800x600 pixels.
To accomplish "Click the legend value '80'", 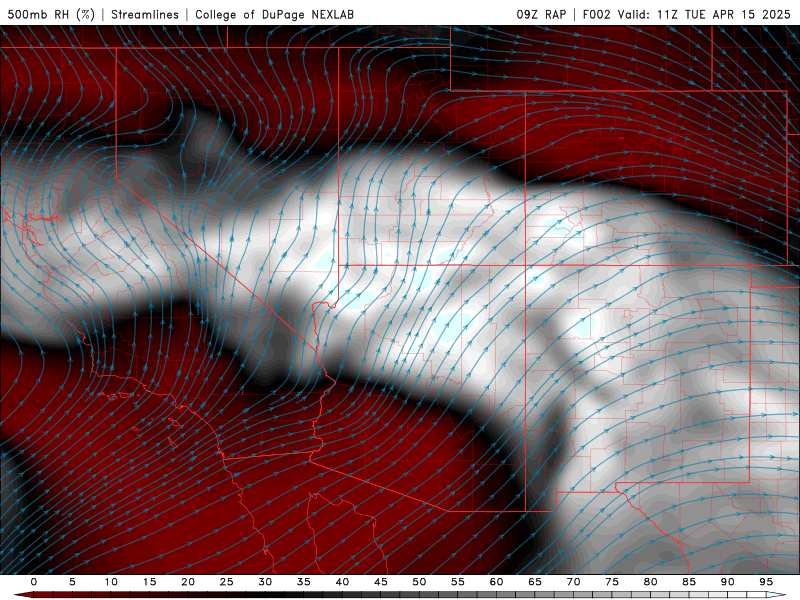I will coord(650,582).
